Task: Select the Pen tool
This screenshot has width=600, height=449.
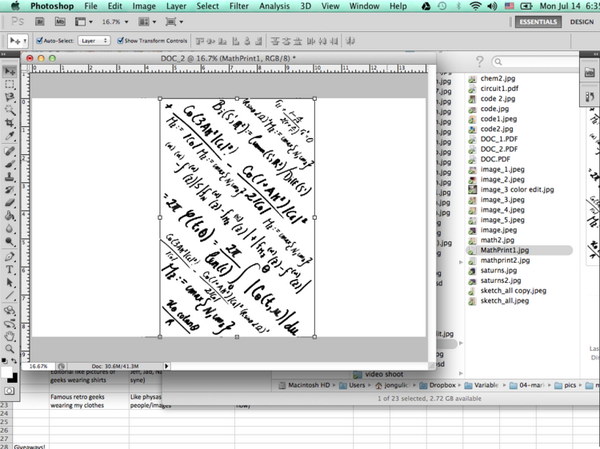Action: click(10, 257)
